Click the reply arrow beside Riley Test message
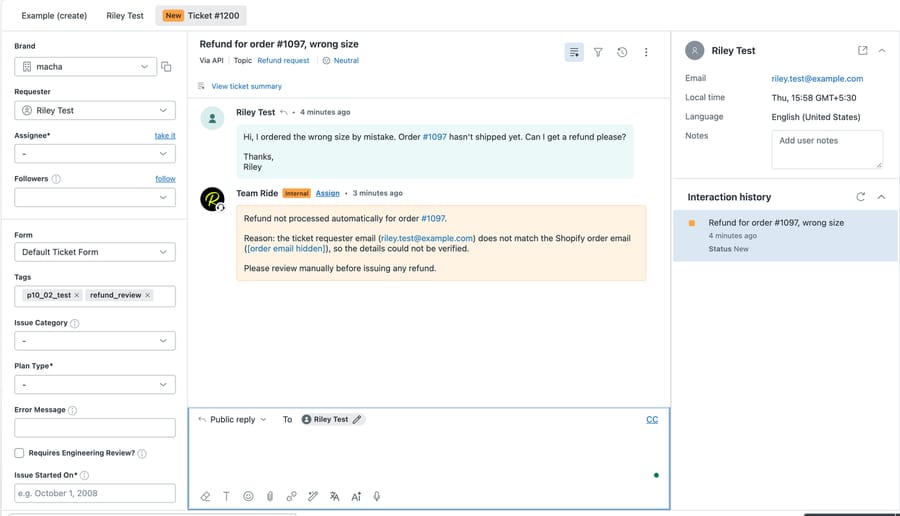900x516 pixels. (284, 112)
